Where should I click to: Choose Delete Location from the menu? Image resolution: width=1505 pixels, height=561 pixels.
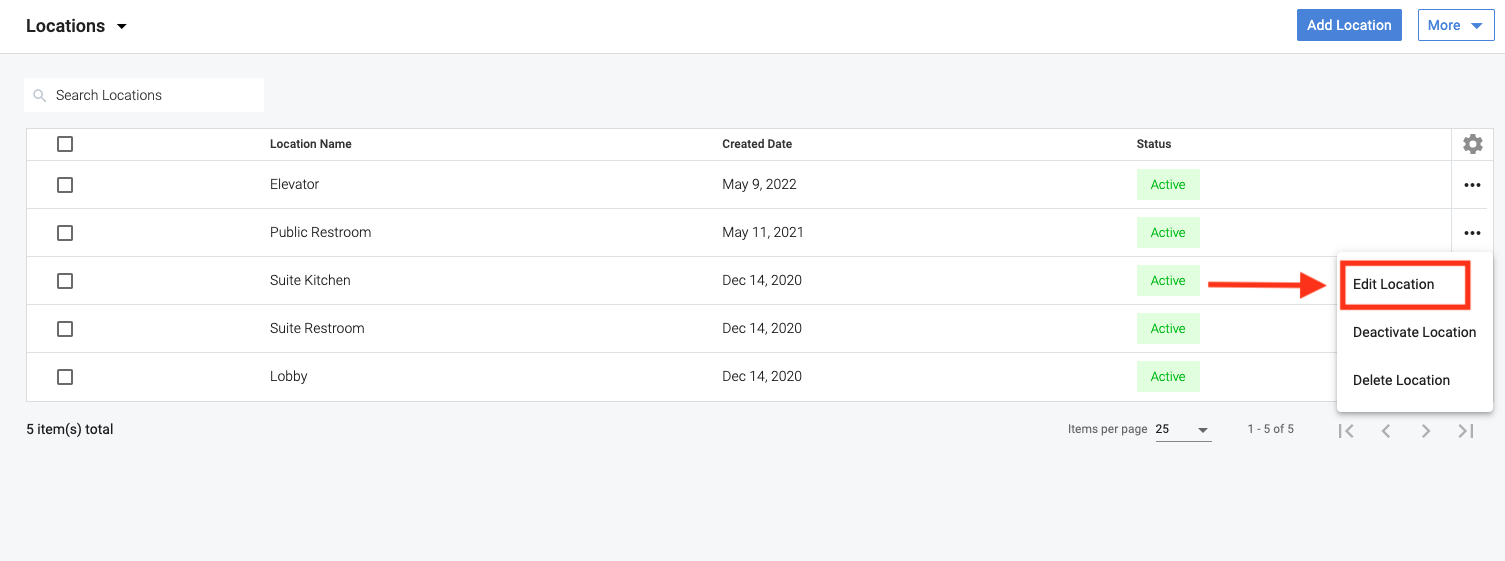[x=1401, y=380]
